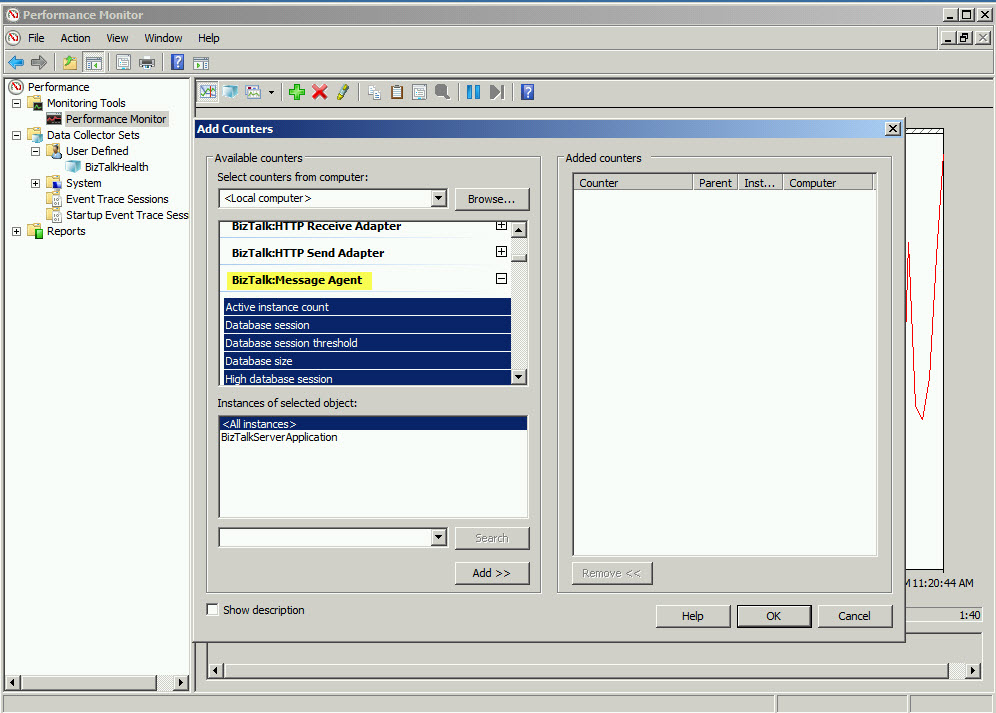996x713 pixels.
Task: Click the Paste Counter List clipboard icon
Action: pos(397,92)
